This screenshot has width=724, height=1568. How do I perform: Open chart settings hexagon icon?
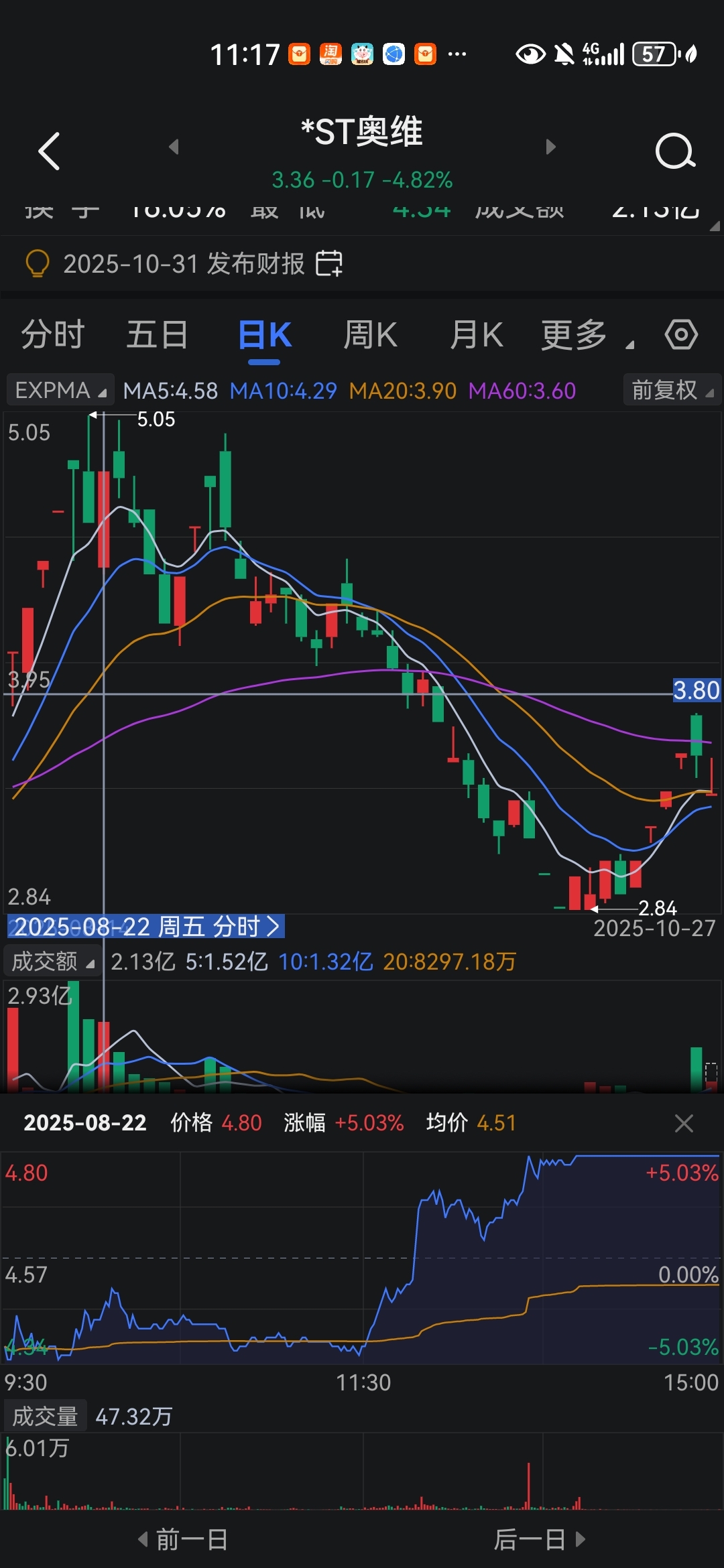click(x=682, y=334)
